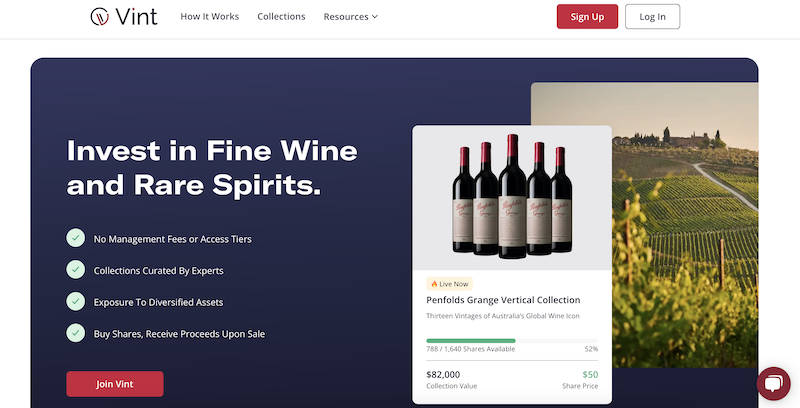Screen dimensions: 800x408
Task: Click the Join Vint button
Action: tap(114, 384)
